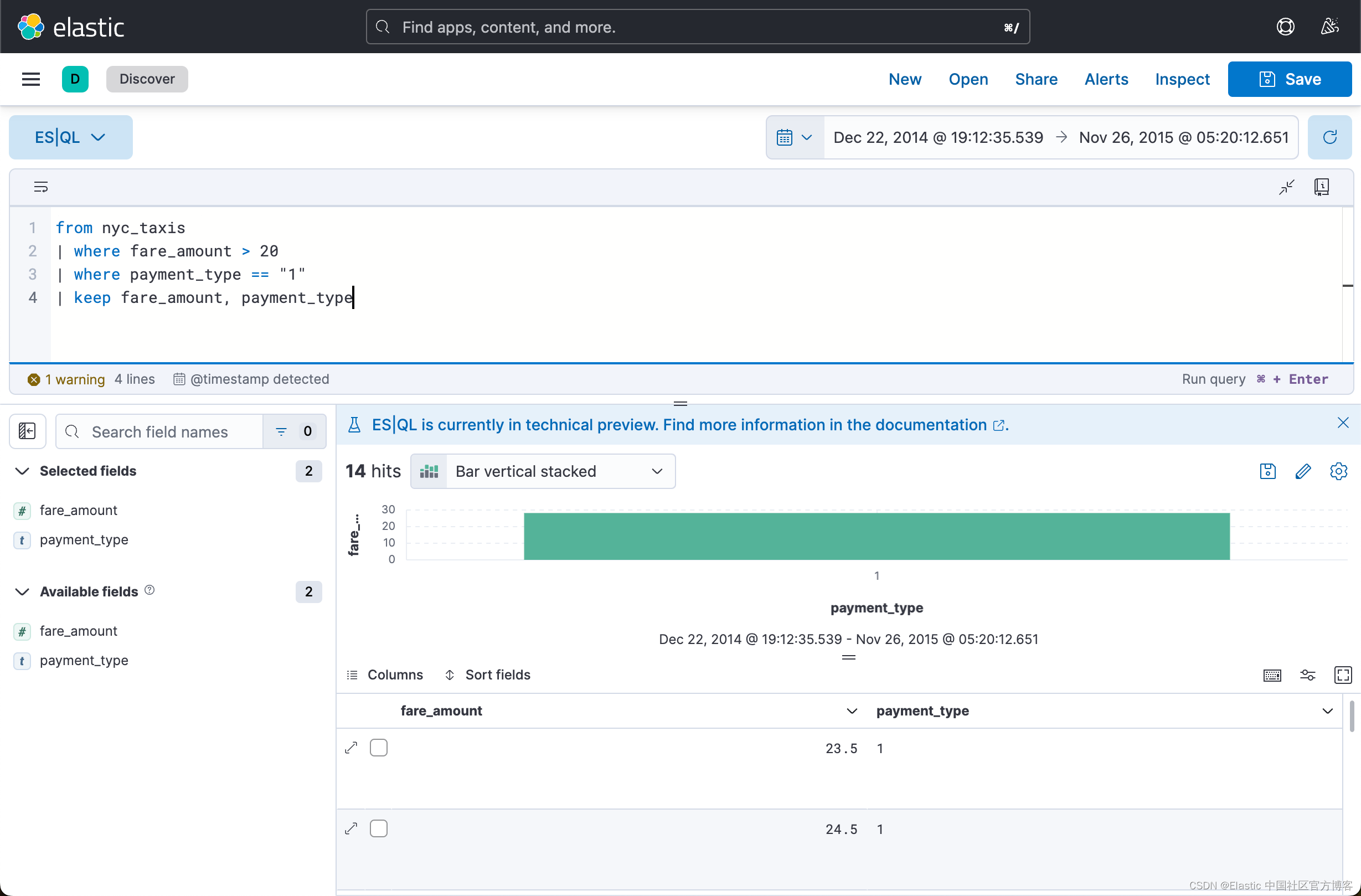This screenshot has width=1361, height=896.
Task: Collapse the Selected fields section
Action: (21, 471)
